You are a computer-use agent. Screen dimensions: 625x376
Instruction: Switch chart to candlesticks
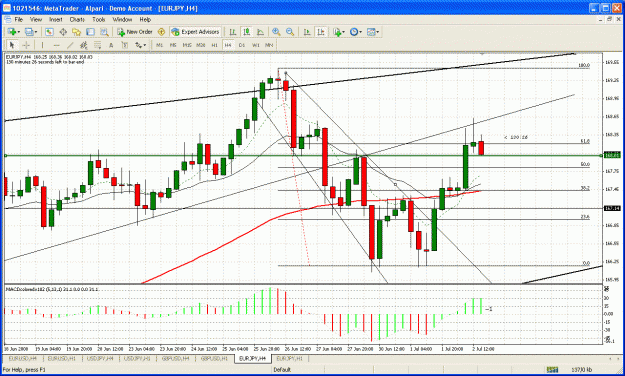pos(247,32)
